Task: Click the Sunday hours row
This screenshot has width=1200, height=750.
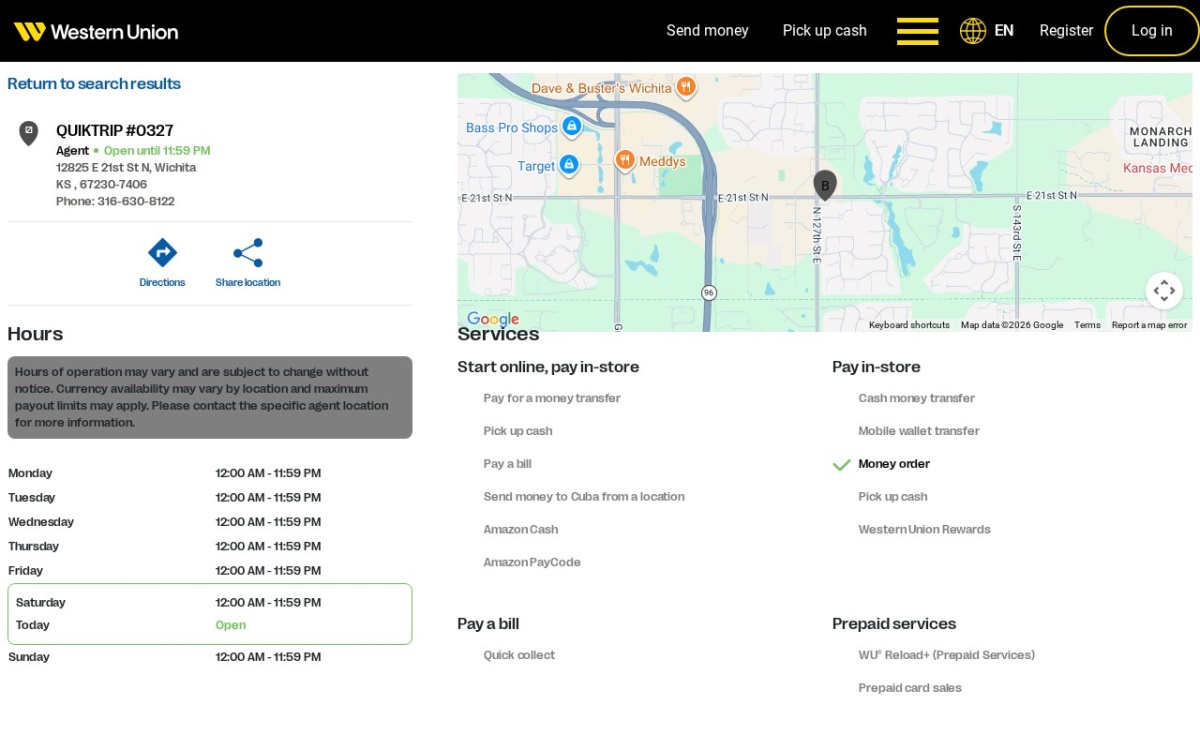Action: tap(210, 658)
